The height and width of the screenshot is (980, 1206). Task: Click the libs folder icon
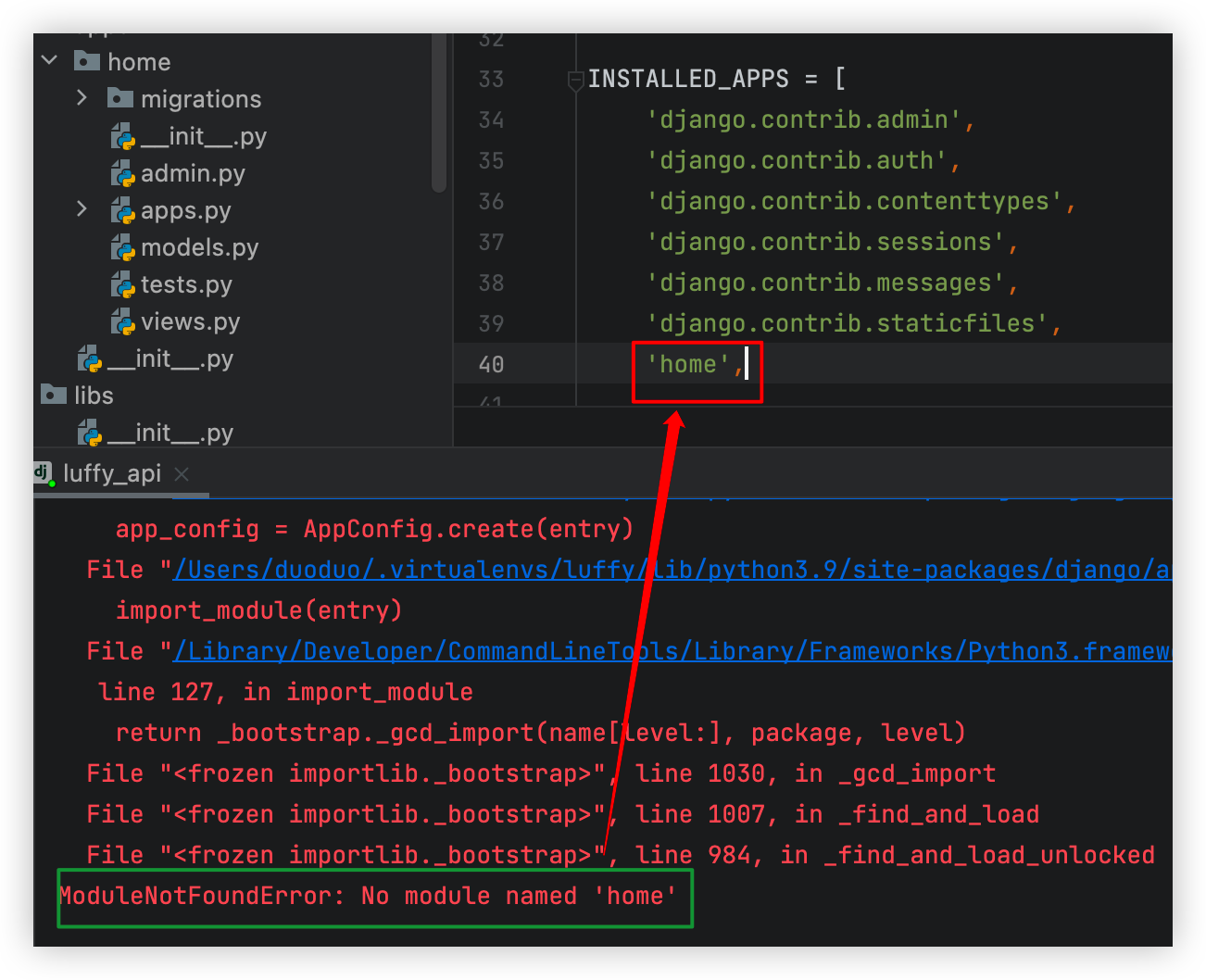[x=54, y=395]
